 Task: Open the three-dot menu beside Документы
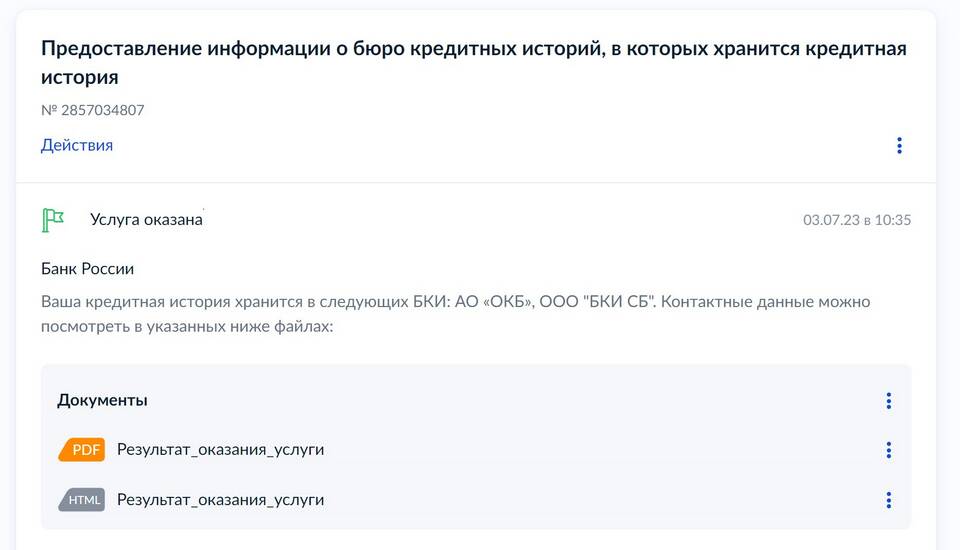[888, 401]
